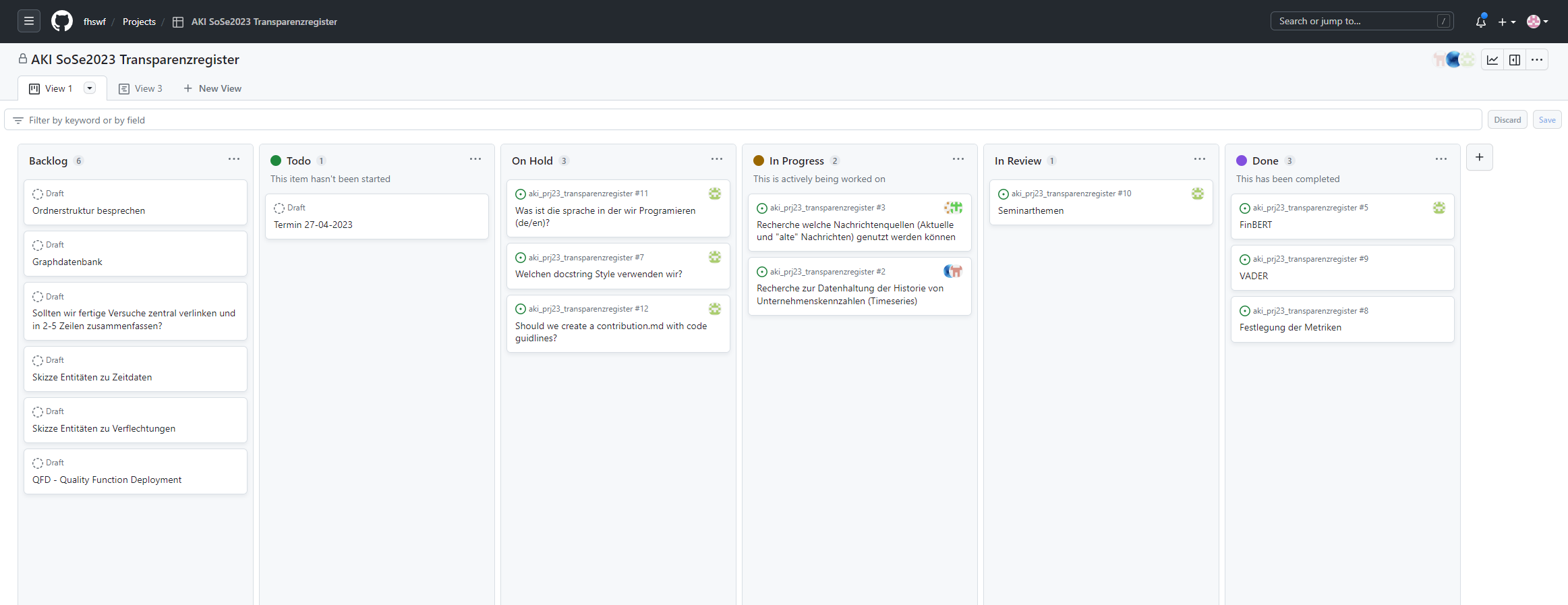The image size is (1568, 605).
Task: Open In Progress column options menu
Action: (x=958, y=159)
